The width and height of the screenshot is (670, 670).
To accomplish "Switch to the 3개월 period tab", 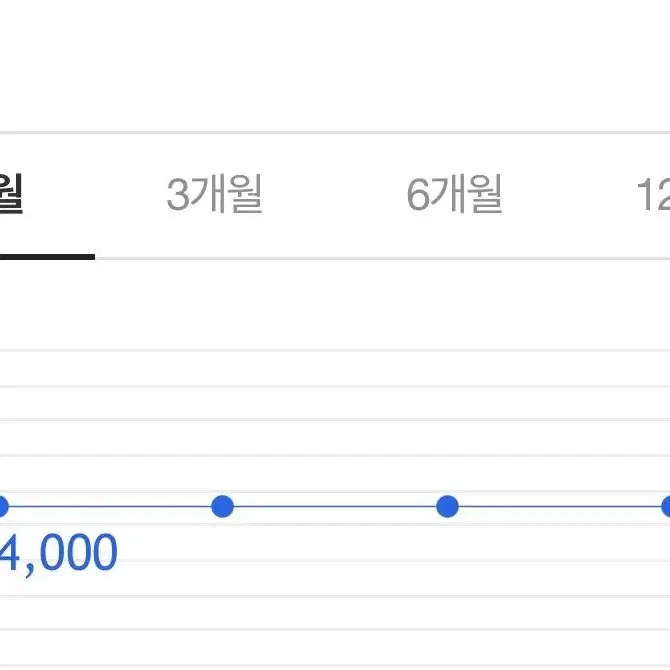I will tap(214, 194).
